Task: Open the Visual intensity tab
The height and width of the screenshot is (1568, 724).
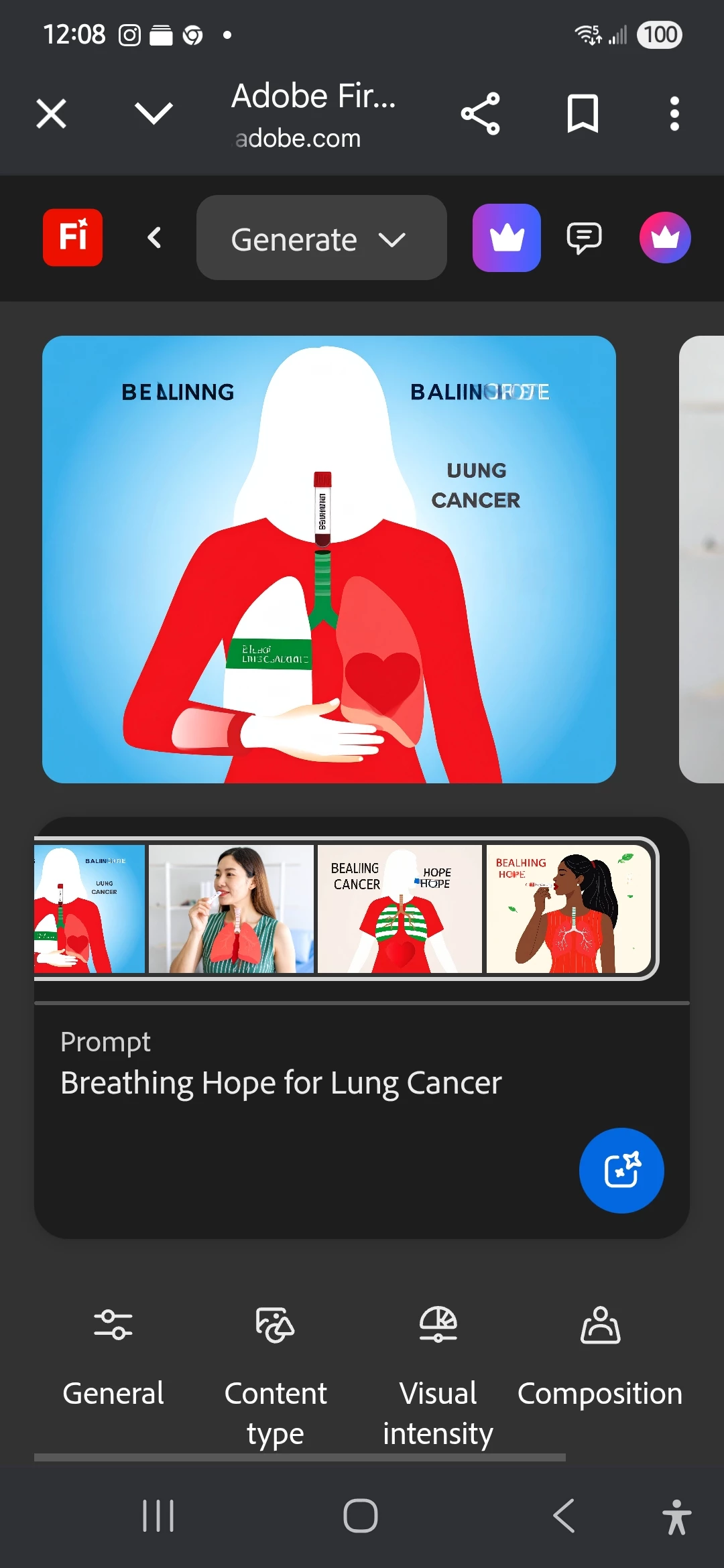Action: (438, 1376)
